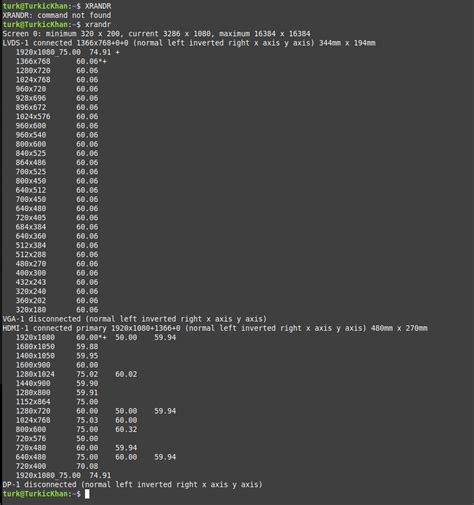Viewport: 474px width, 505px height.
Task: Click the '864x486' resolution entry
Action: (31, 163)
